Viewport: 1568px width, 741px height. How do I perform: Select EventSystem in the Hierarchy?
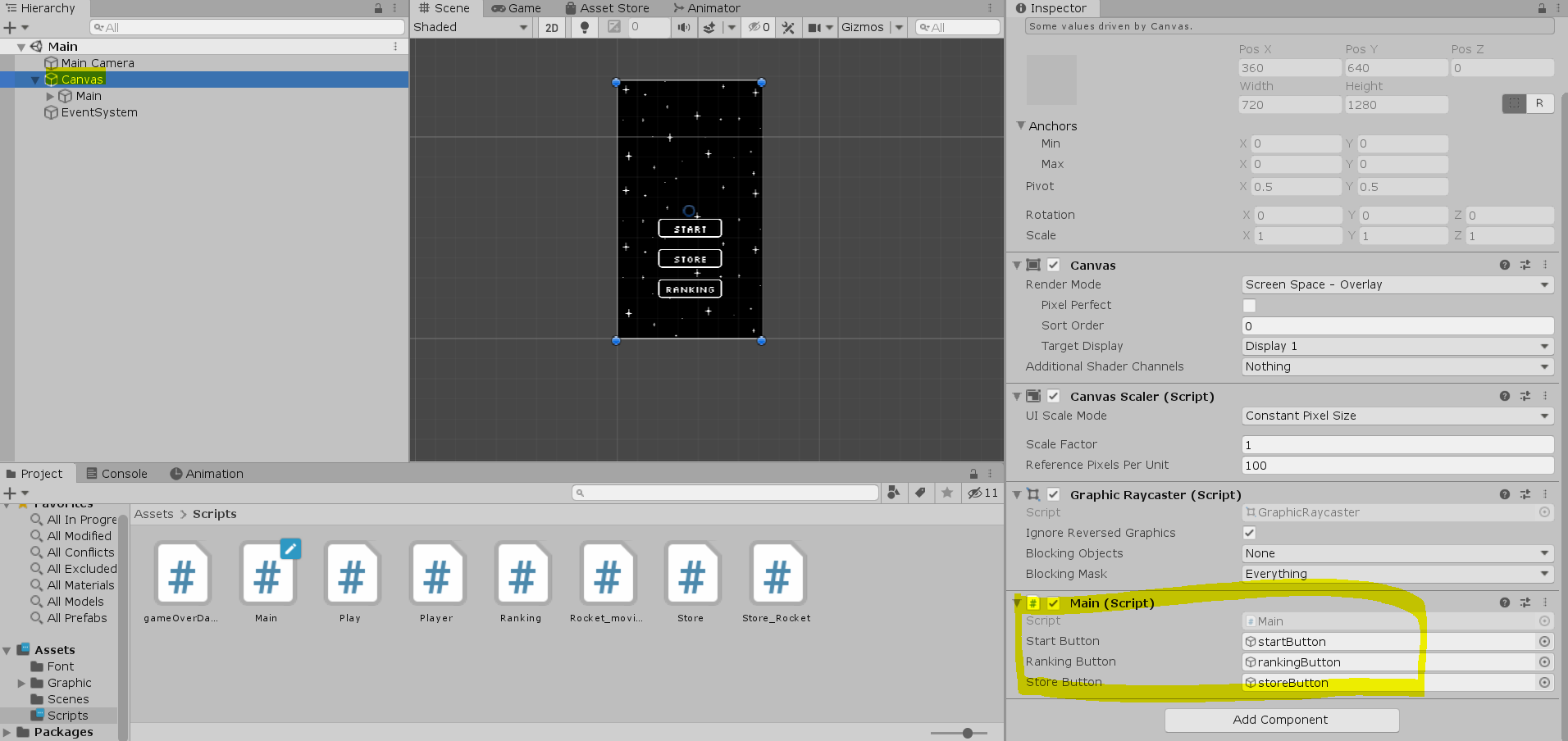99,112
